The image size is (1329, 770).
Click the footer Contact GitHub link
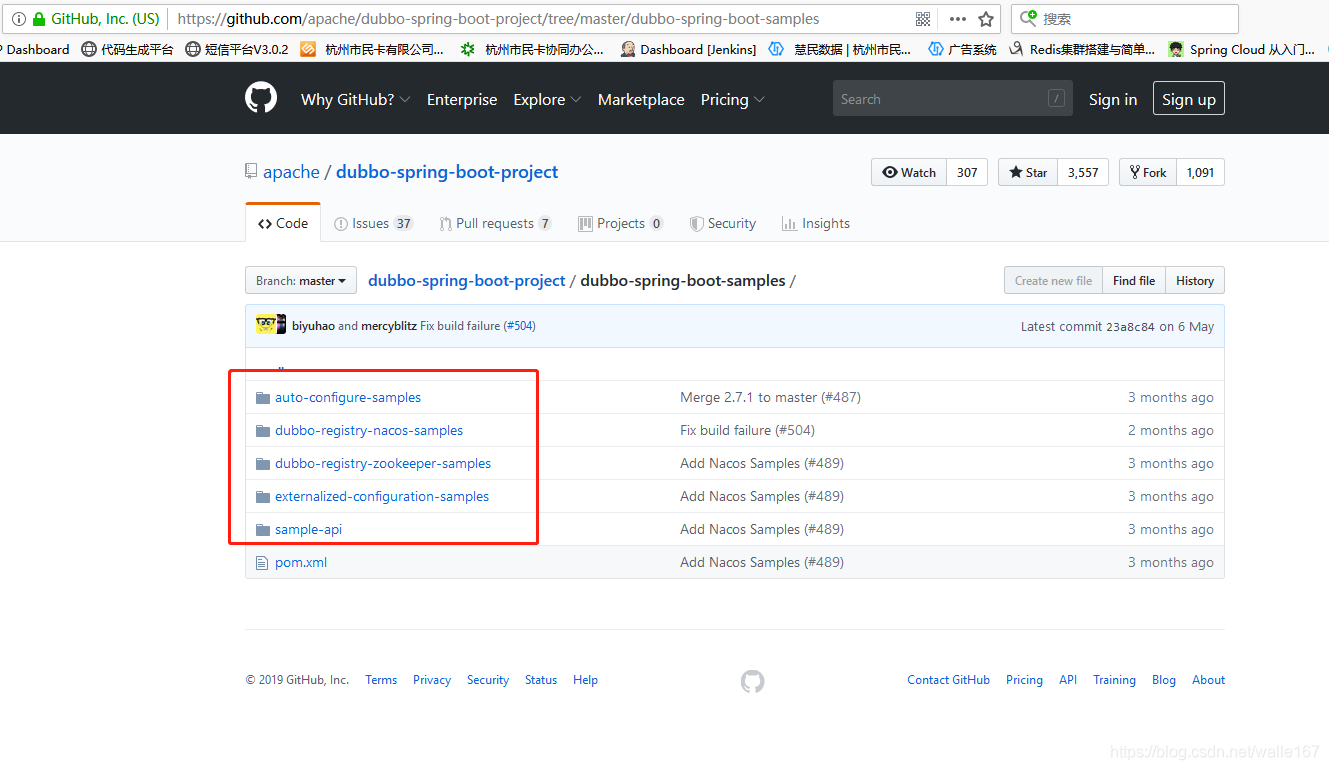tap(948, 680)
